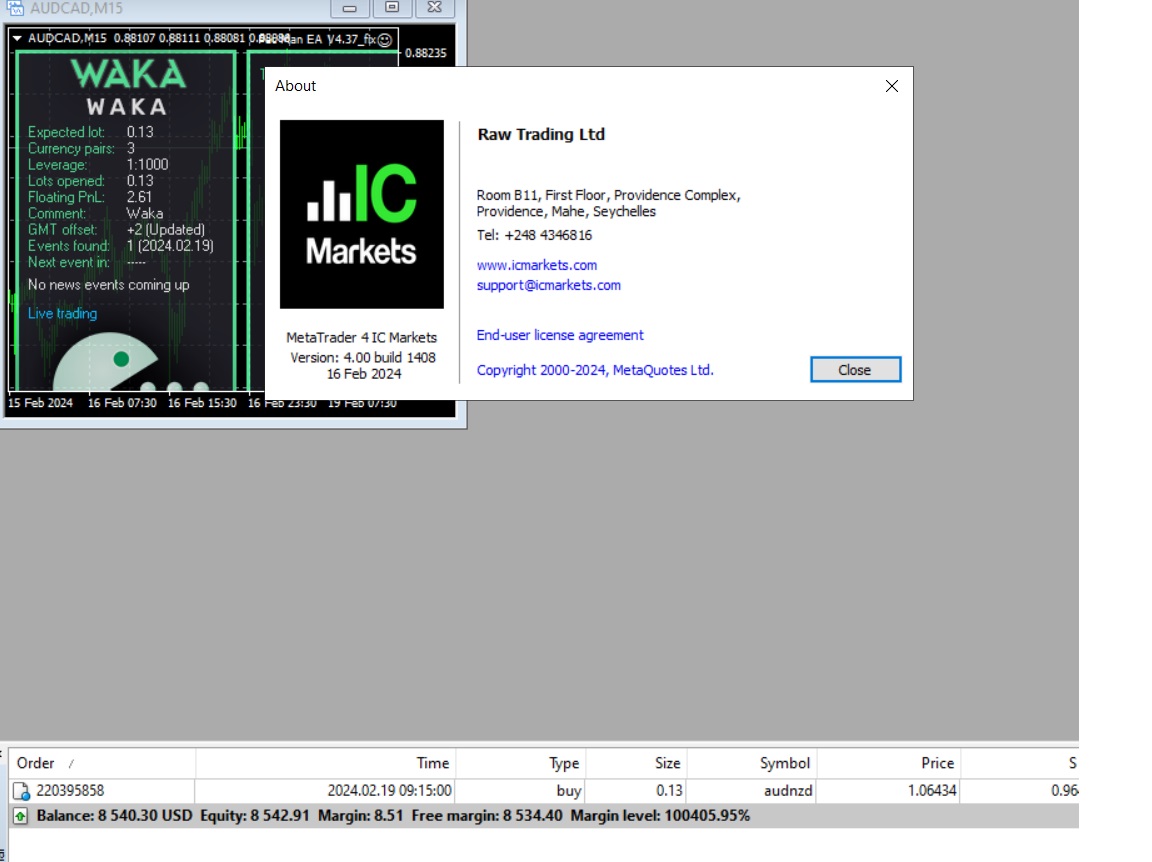Click the open time 2024.02.19 09:15:00
The height and width of the screenshot is (862, 1152).
pos(389,791)
